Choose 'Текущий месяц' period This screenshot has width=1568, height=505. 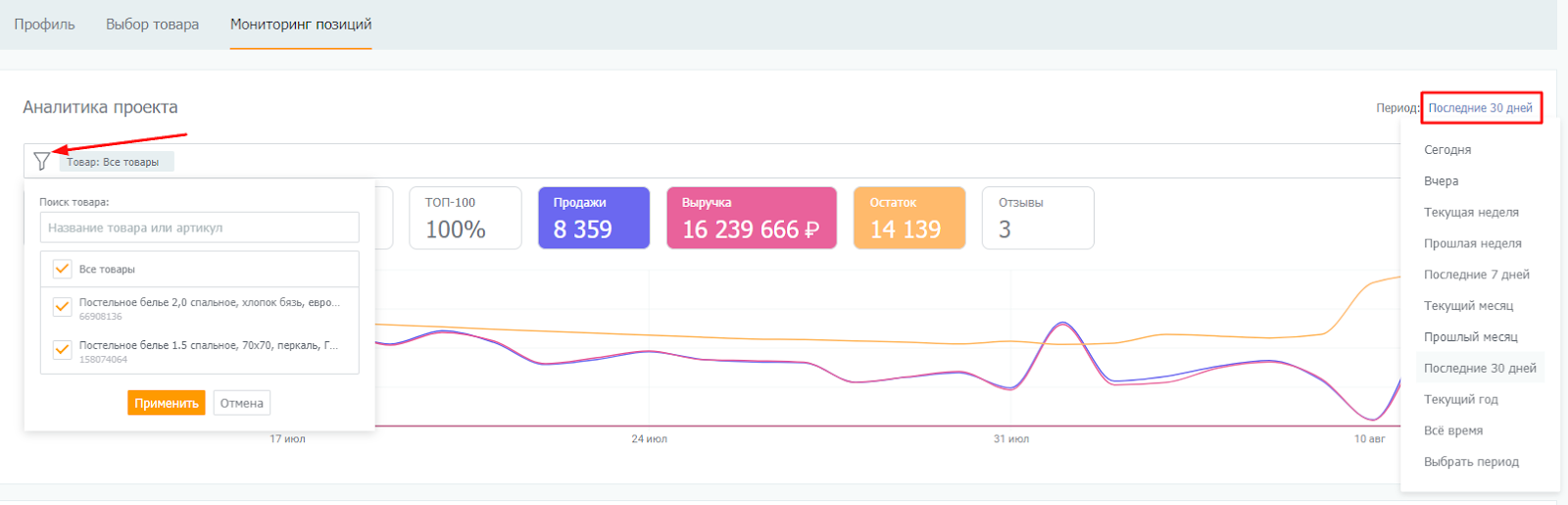click(1468, 306)
